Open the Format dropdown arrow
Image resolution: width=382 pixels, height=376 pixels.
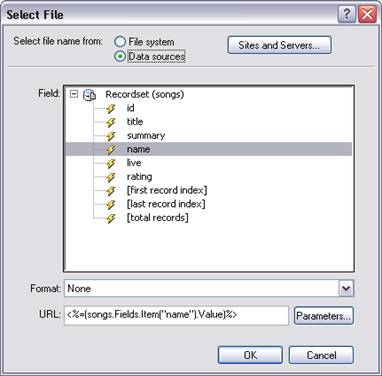point(346,288)
